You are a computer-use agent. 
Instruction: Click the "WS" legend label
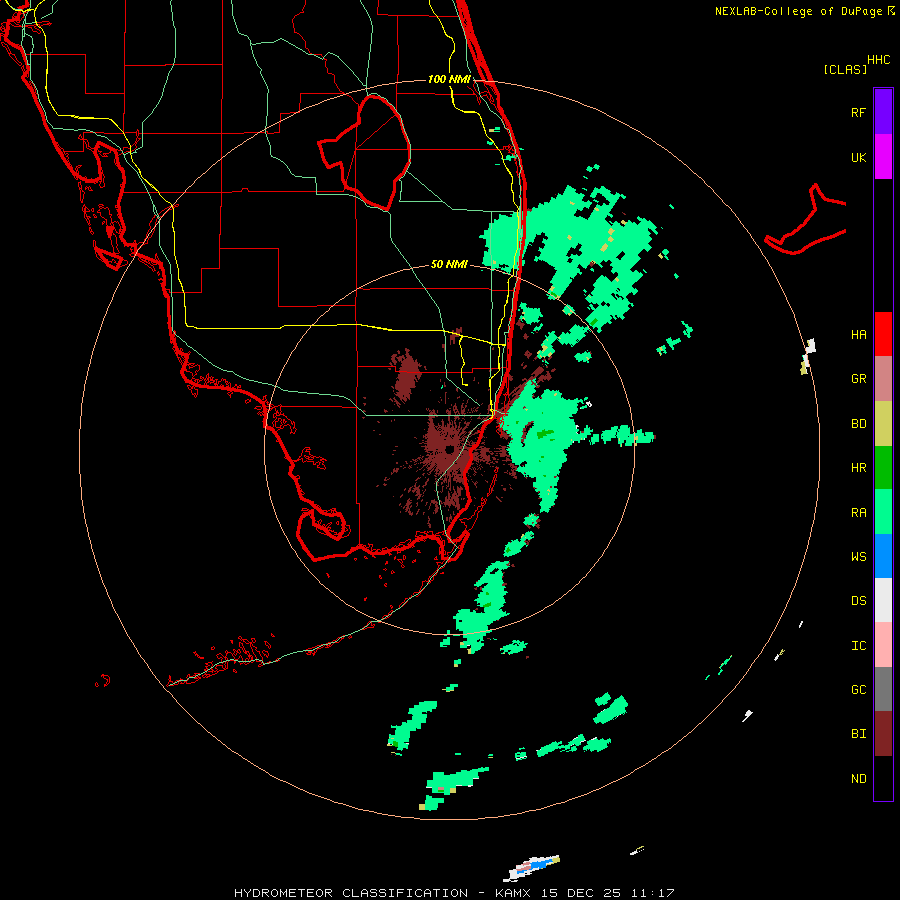858,556
